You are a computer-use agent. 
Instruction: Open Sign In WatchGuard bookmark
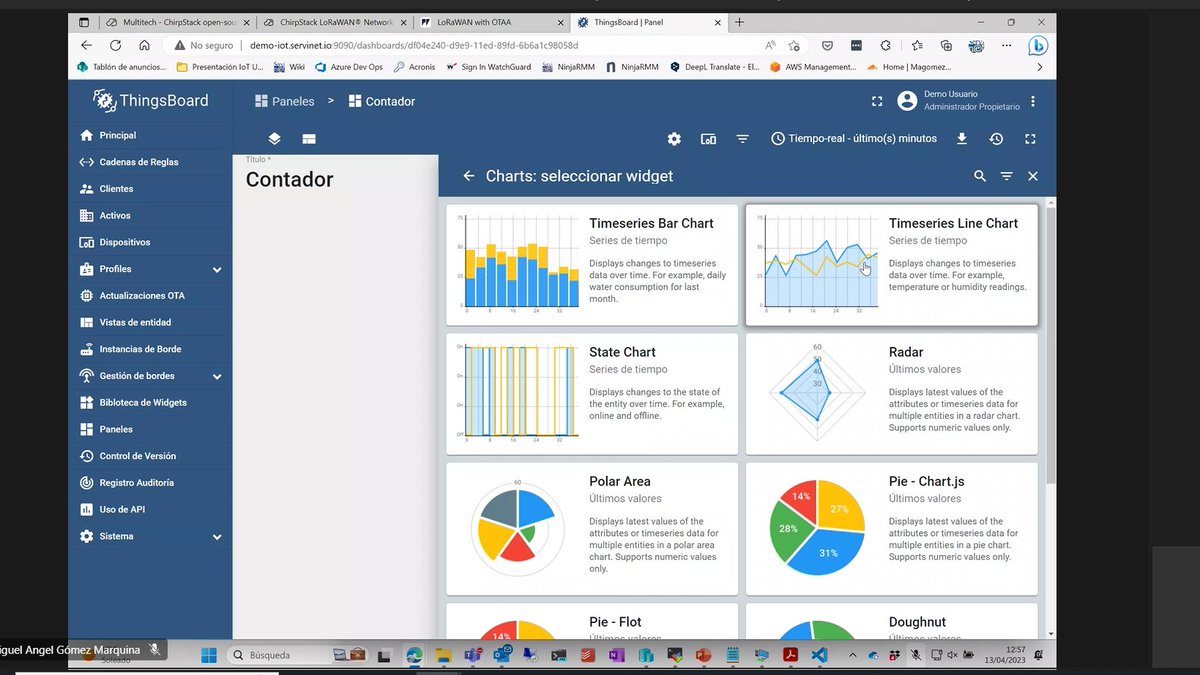point(488,67)
